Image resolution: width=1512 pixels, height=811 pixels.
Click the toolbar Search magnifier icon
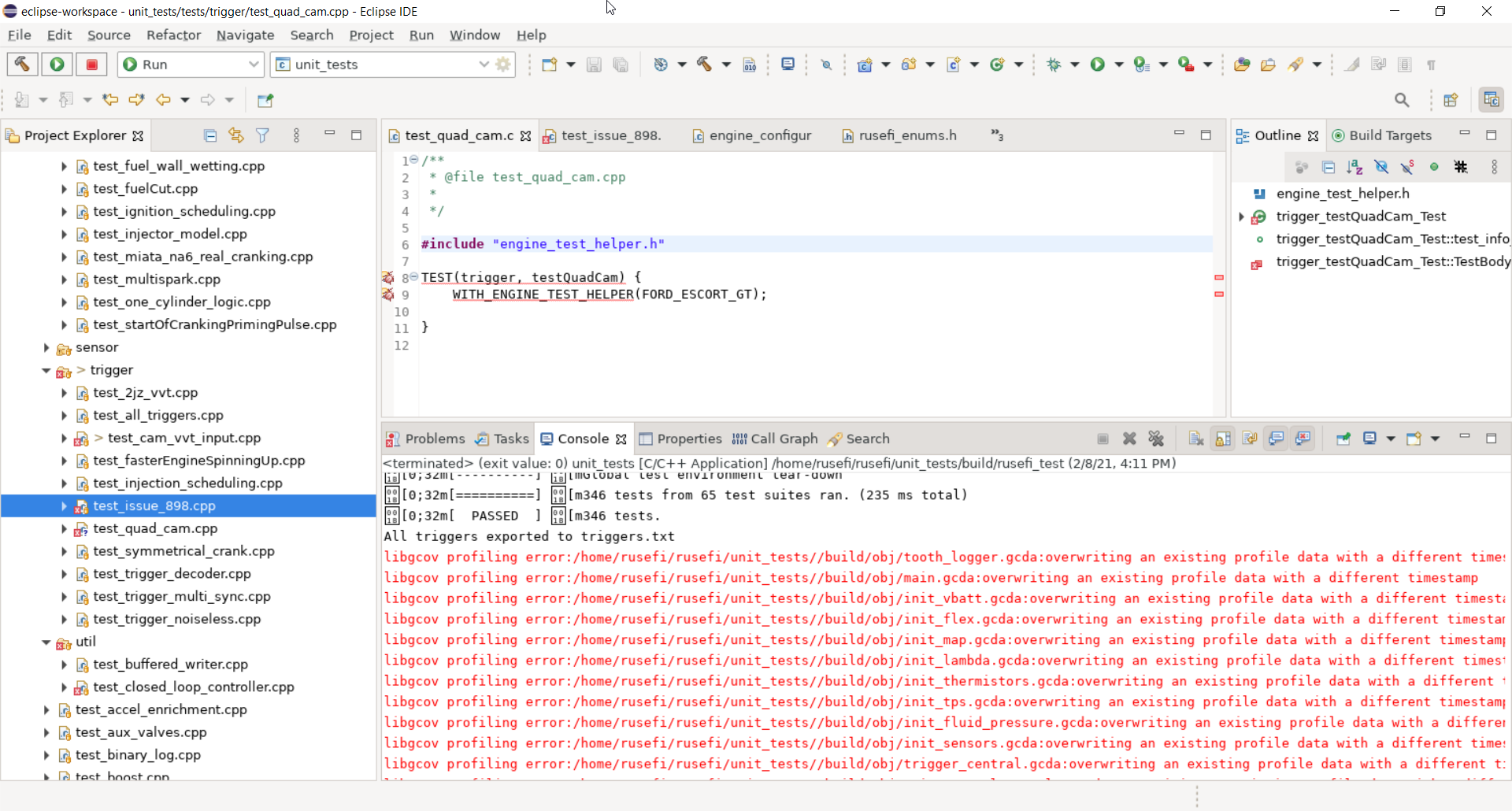point(1402,100)
